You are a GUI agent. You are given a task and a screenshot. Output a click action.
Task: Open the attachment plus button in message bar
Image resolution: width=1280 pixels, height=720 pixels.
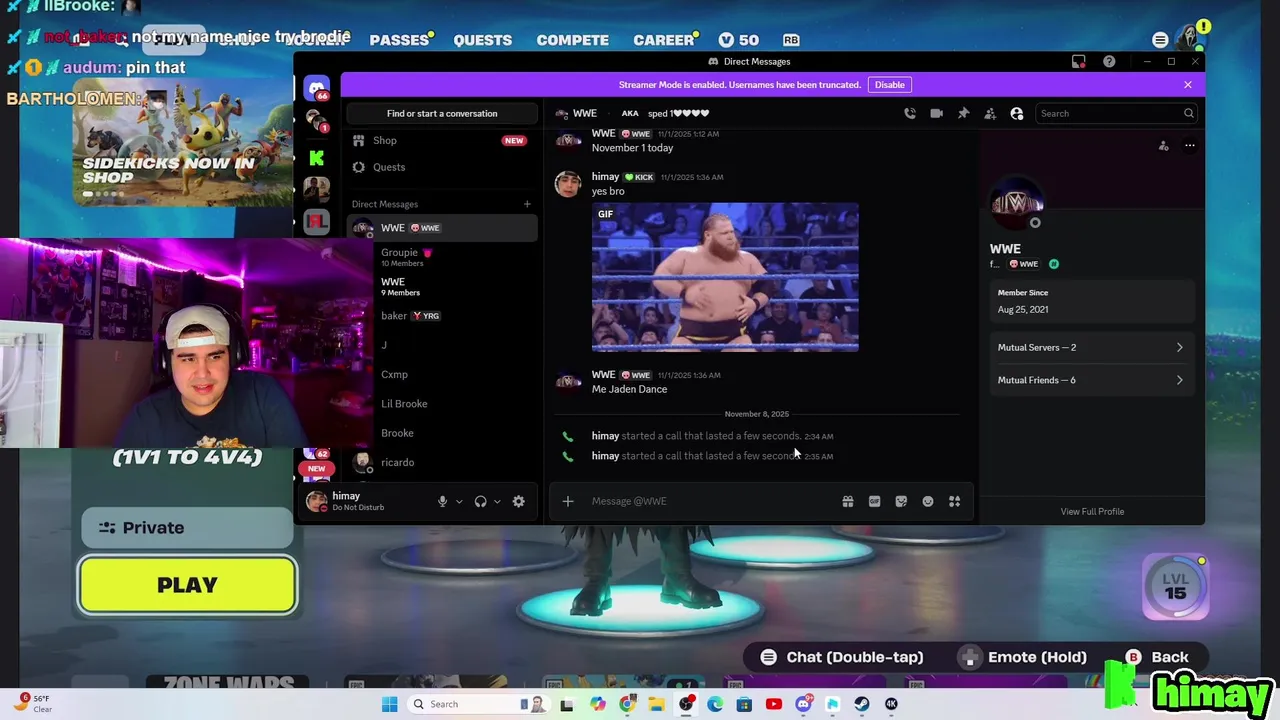568,501
